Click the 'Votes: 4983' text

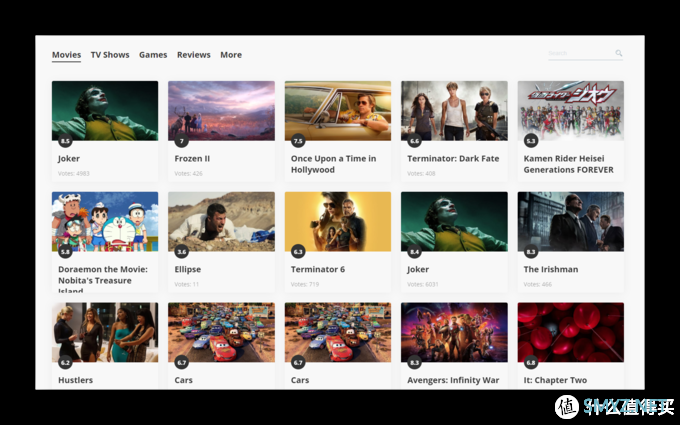point(74,173)
